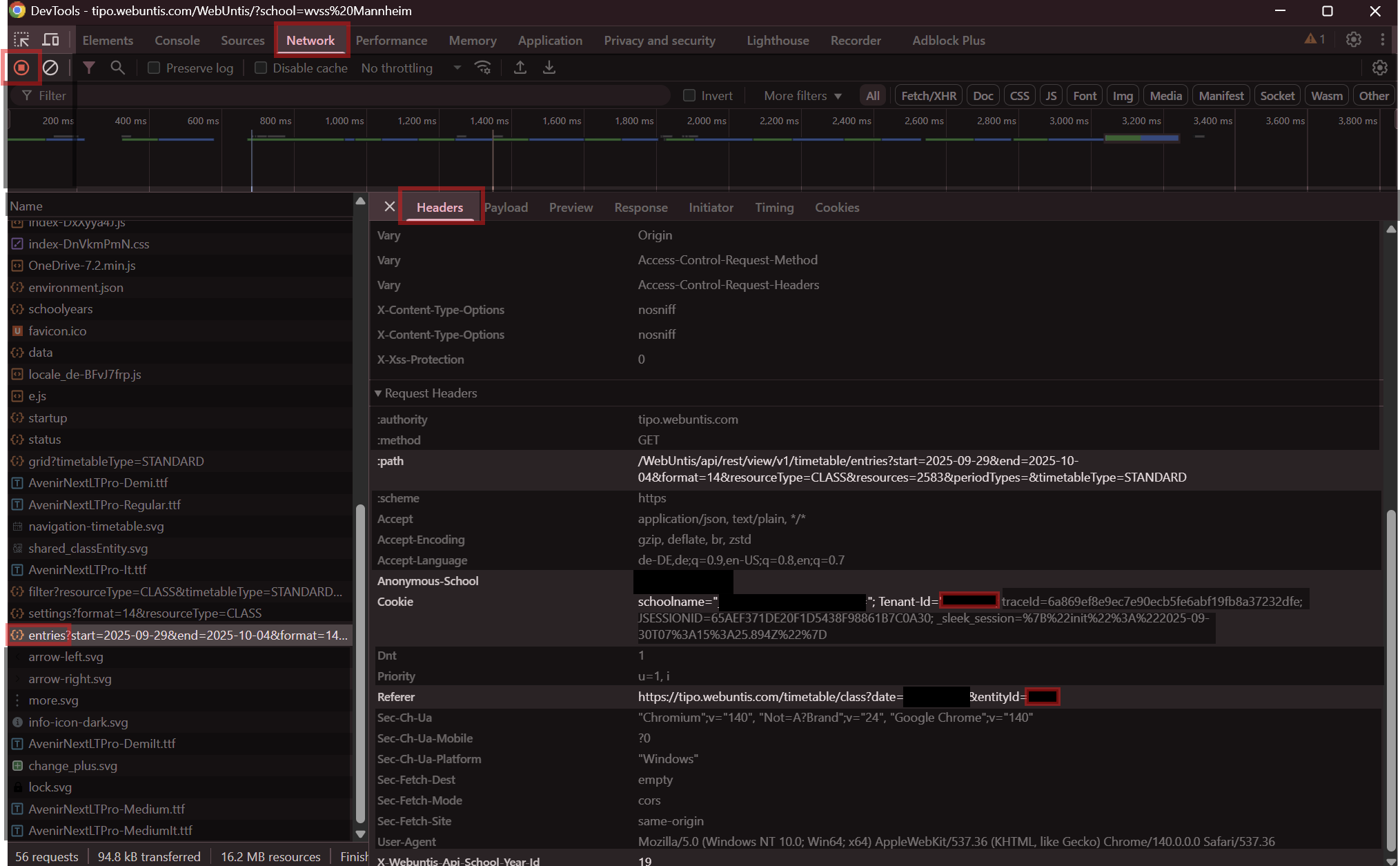Toggle the network filter funnel icon
Viewport: 1400px width, 866px height.
tap(89, 68)
